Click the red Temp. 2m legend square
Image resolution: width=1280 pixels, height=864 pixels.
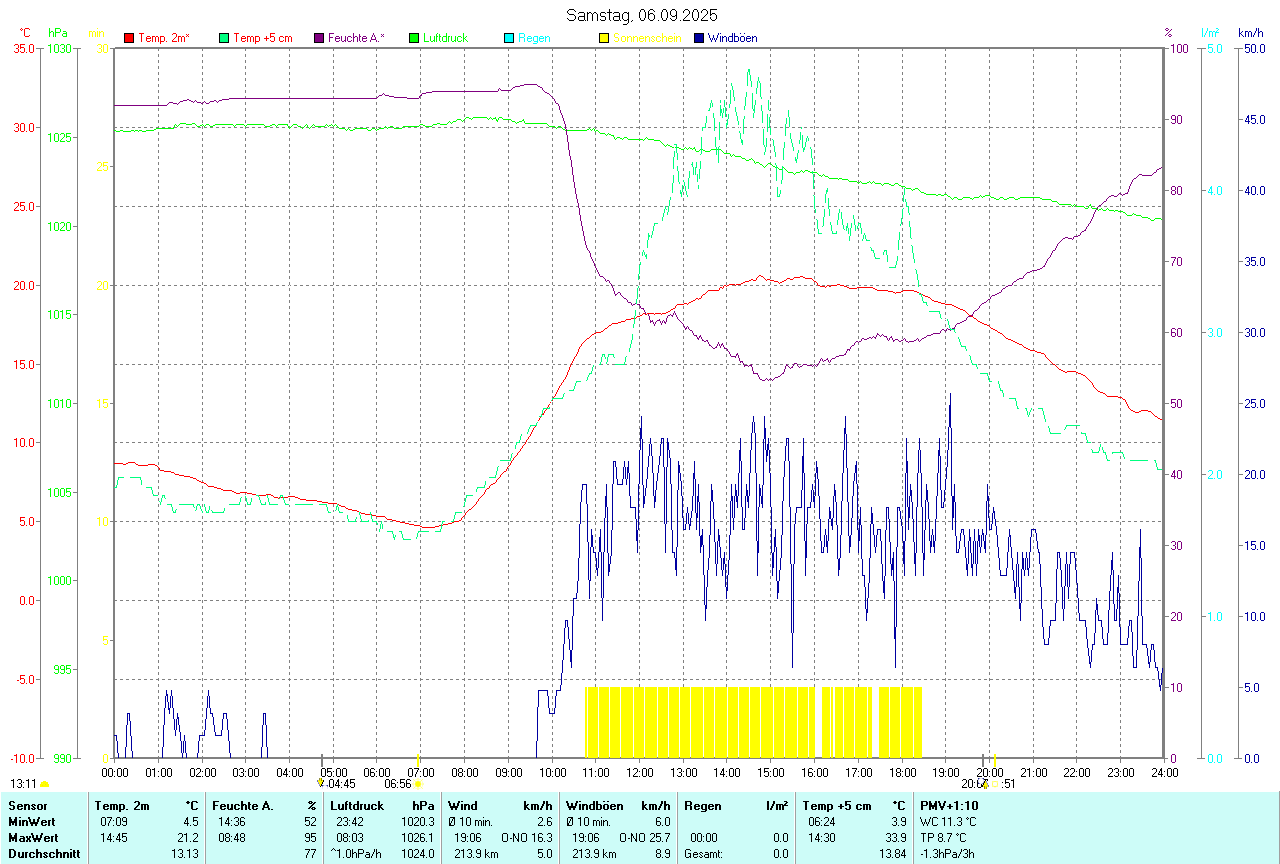coord(129,38)
